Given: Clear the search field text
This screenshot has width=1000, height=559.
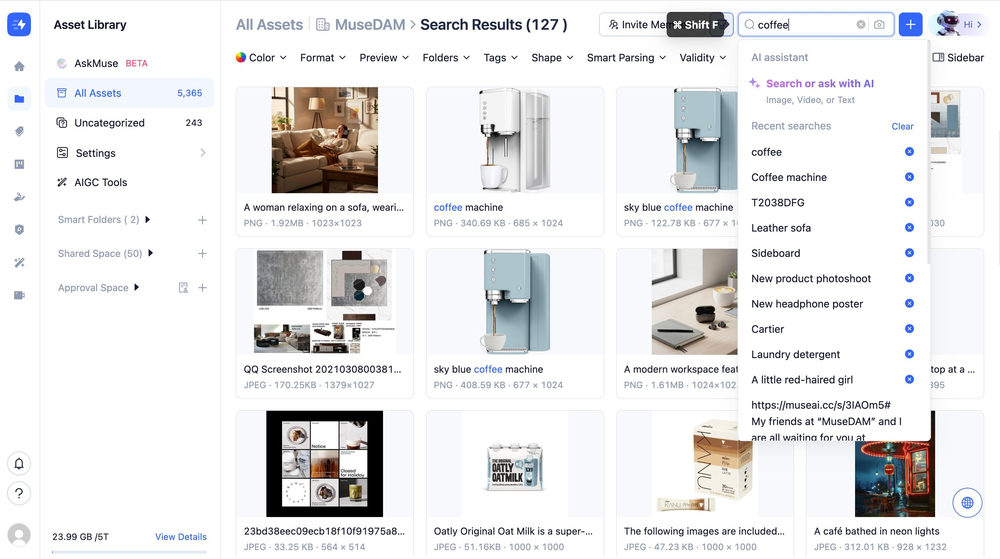Looking at the screenshot, I should 860,25.
